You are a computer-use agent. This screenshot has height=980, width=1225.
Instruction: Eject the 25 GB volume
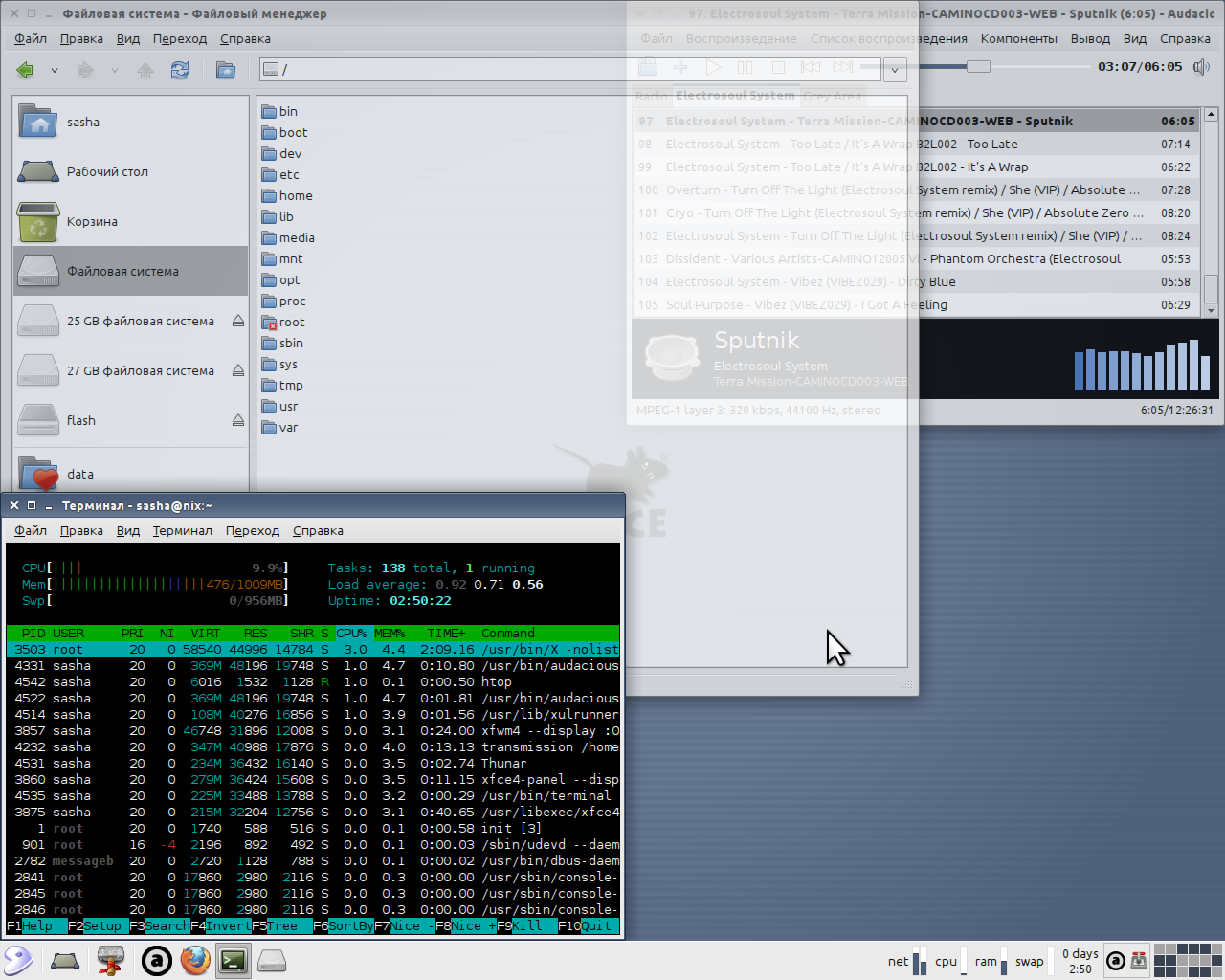pyautogui.click(x=238, y=322)
